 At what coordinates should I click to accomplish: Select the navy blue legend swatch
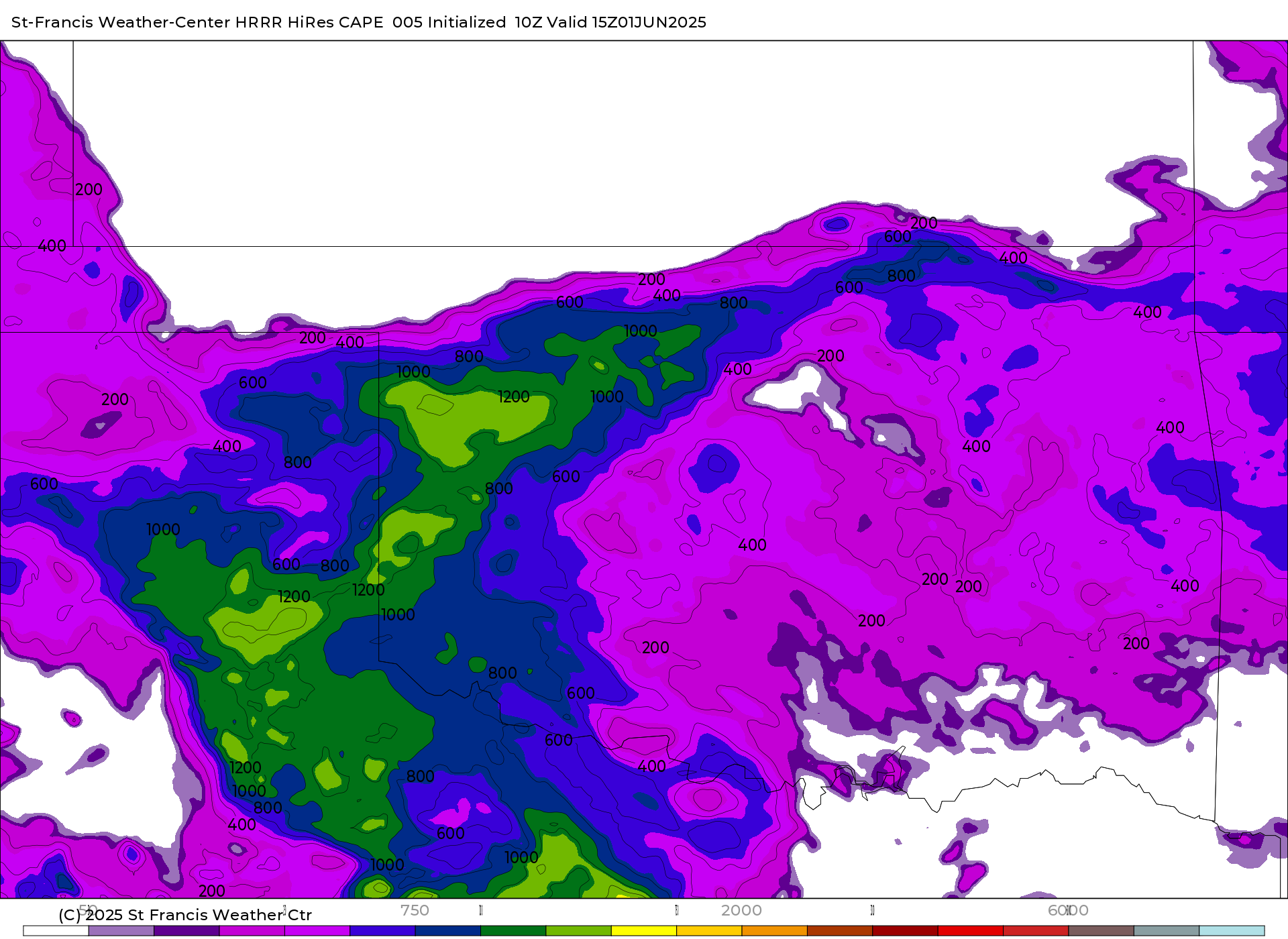coord(447,931)
